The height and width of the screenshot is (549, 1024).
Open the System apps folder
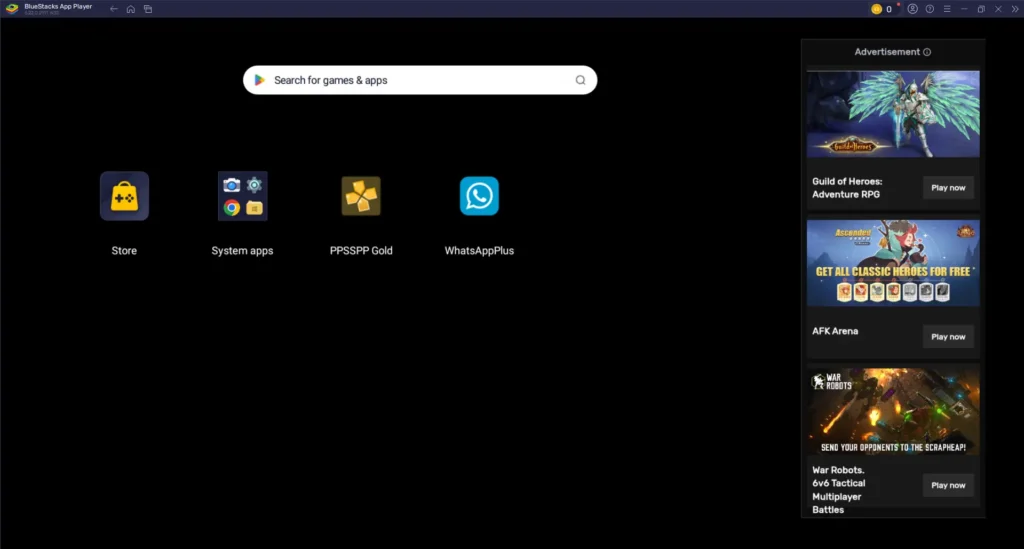coord(242,196)
